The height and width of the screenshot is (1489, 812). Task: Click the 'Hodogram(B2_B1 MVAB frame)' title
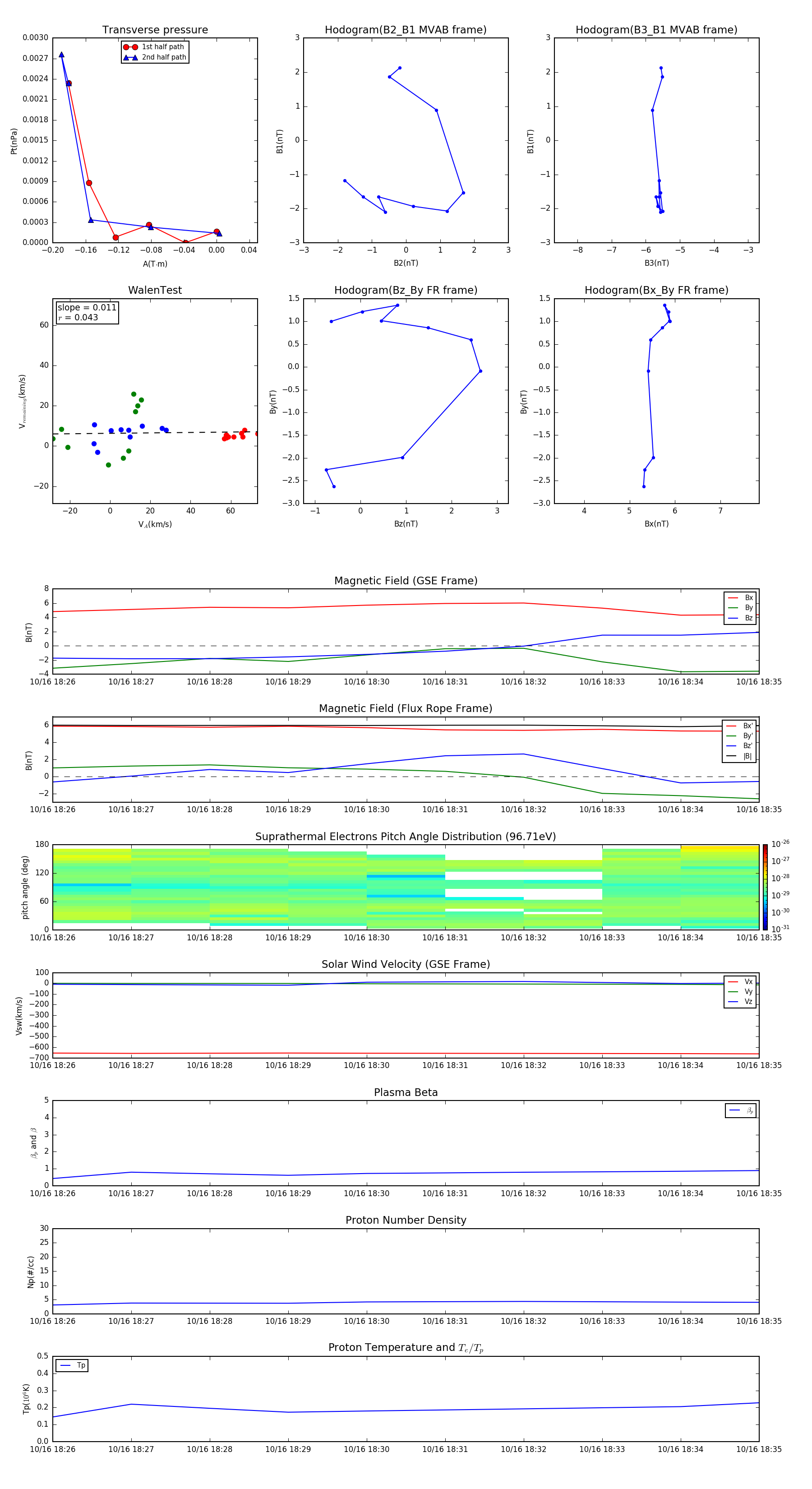click(x=406, y=30)
